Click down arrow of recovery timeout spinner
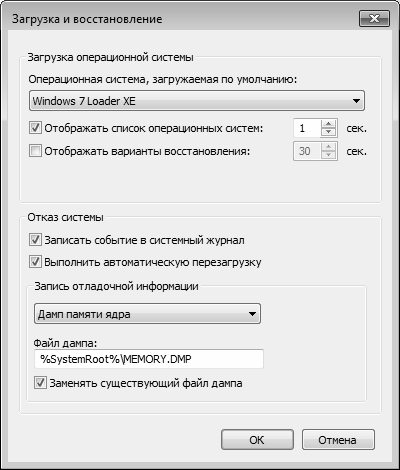400x470 pixels. tap(329, 155)
